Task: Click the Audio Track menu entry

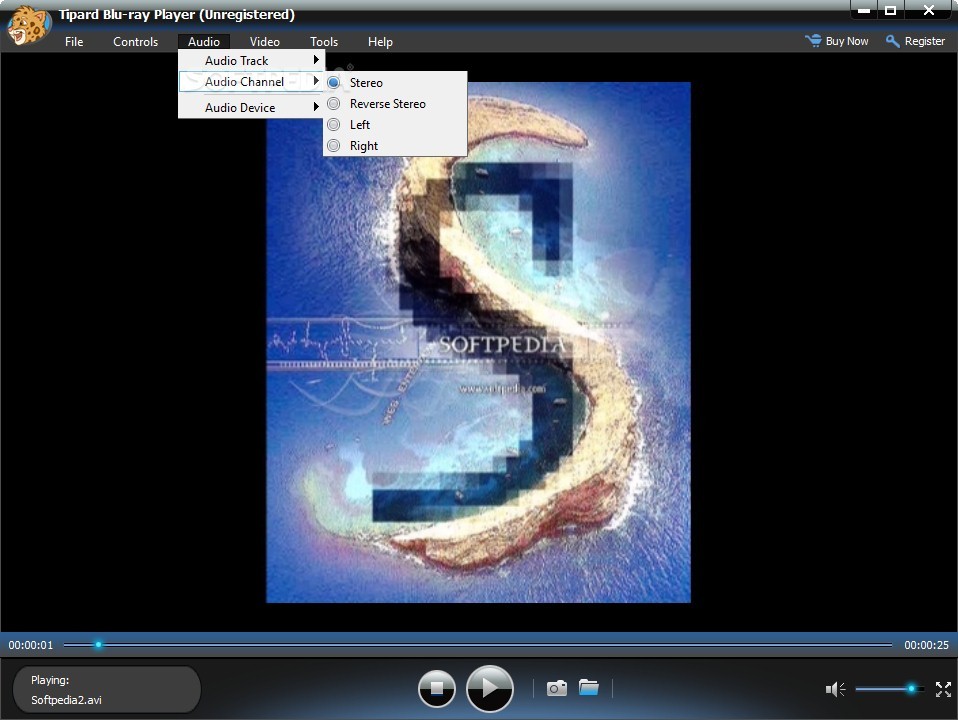Action: tap(251, 61)
